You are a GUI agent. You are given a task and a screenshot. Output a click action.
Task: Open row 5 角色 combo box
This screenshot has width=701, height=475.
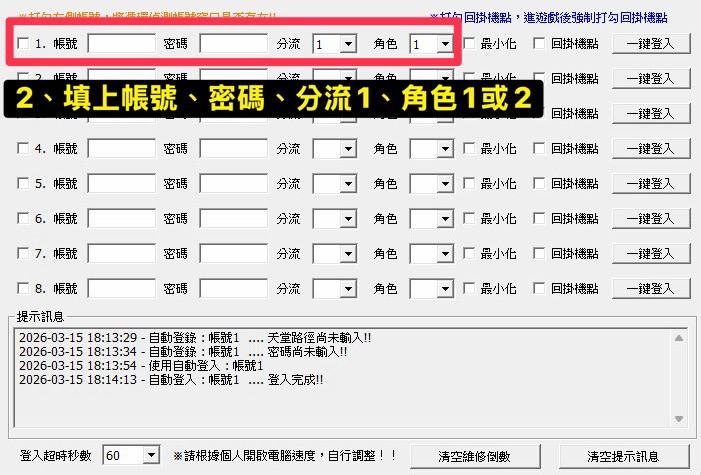click(x=445, y=183)
